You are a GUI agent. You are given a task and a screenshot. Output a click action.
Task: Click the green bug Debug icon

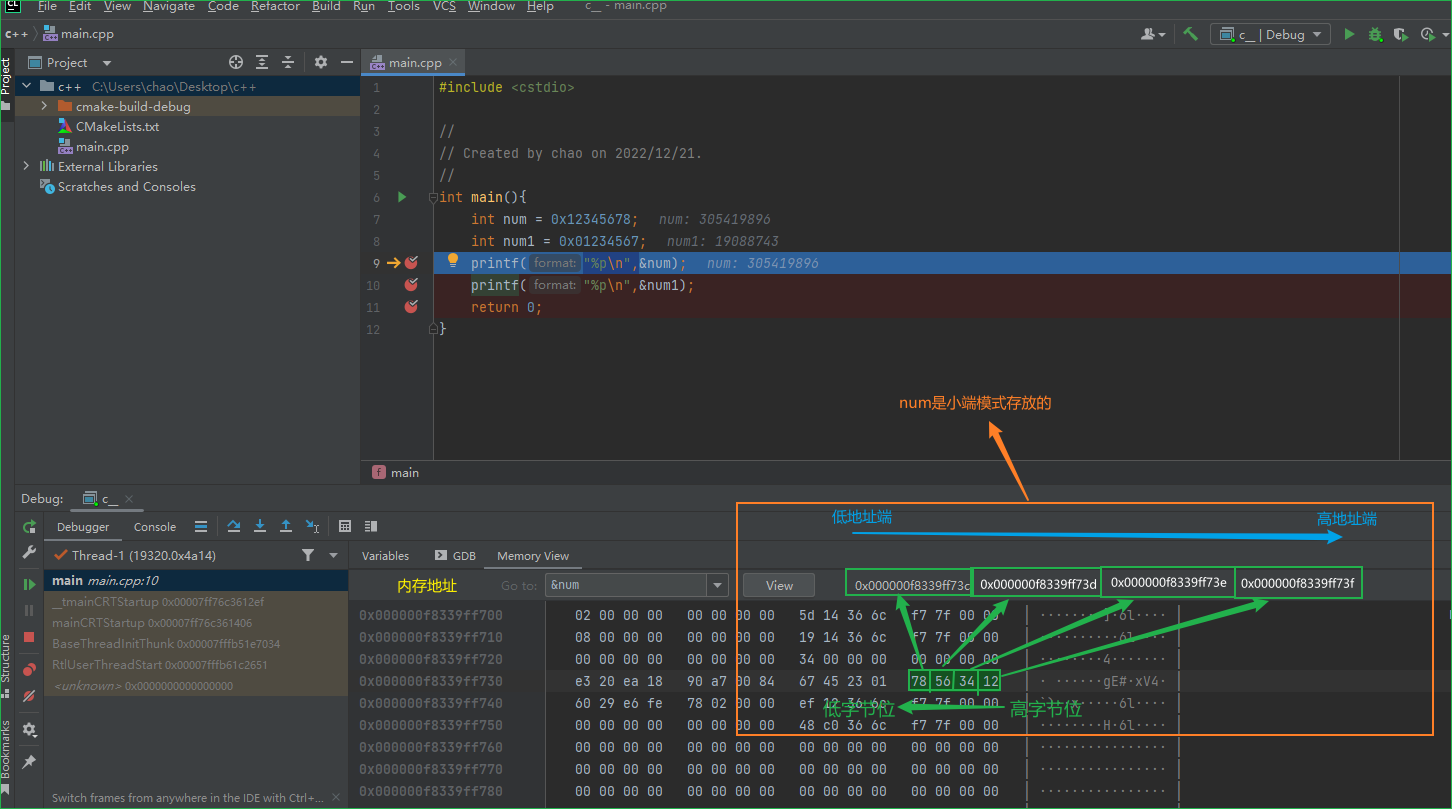click(x=1375, y=34)
